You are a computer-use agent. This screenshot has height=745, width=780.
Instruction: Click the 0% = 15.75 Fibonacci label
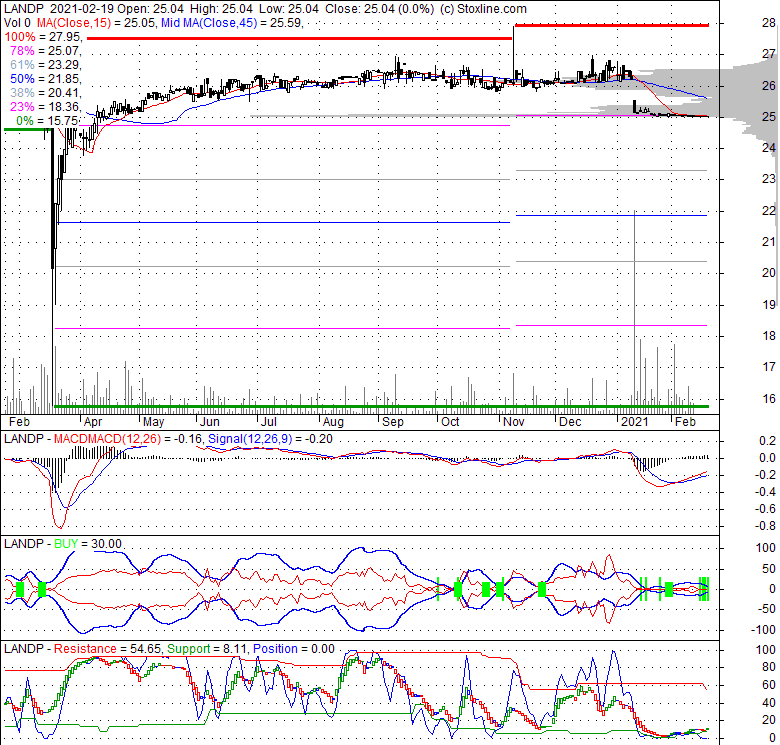click(x=47, y=121)
